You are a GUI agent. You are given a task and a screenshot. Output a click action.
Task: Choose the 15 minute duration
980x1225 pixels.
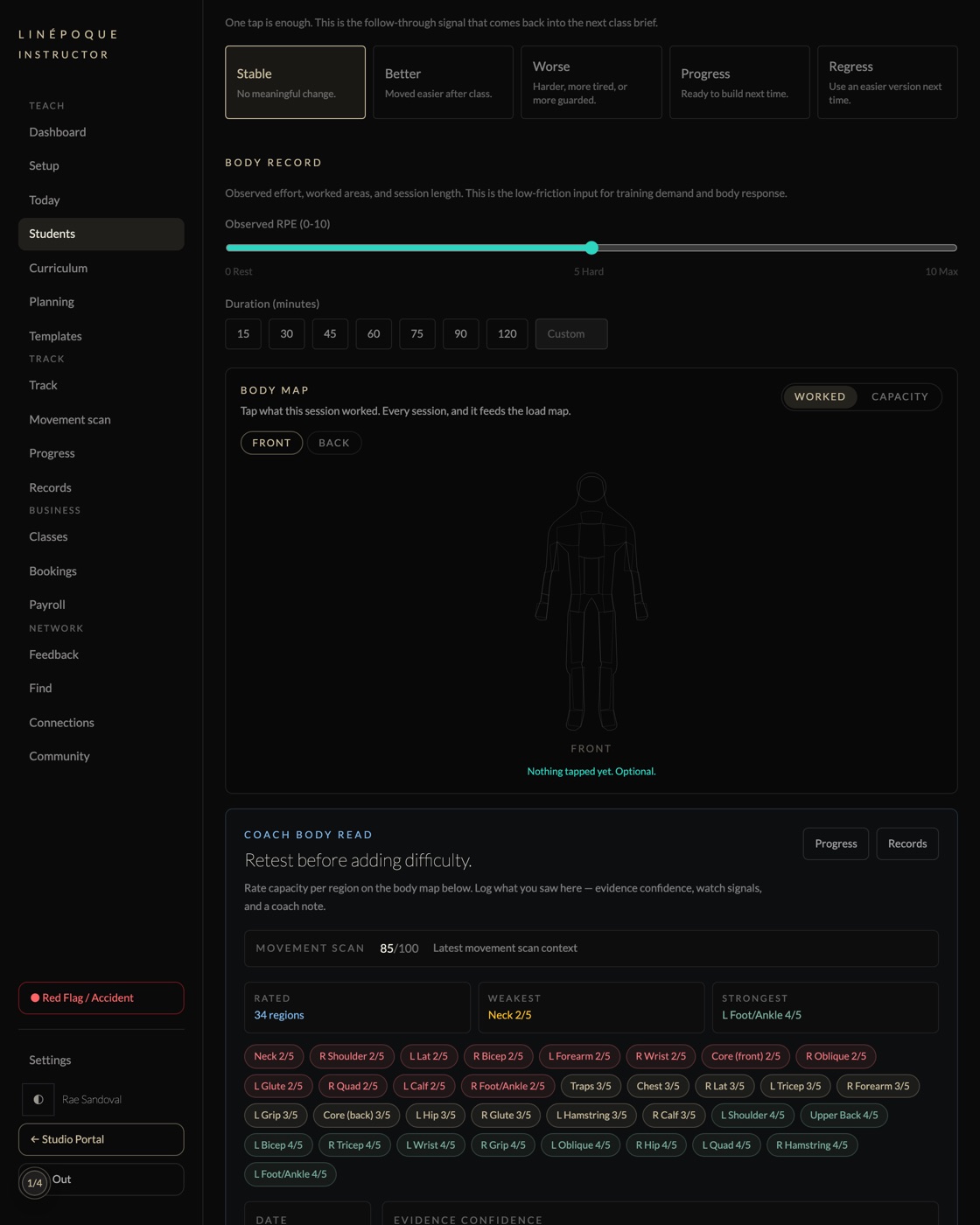[243, 333]
